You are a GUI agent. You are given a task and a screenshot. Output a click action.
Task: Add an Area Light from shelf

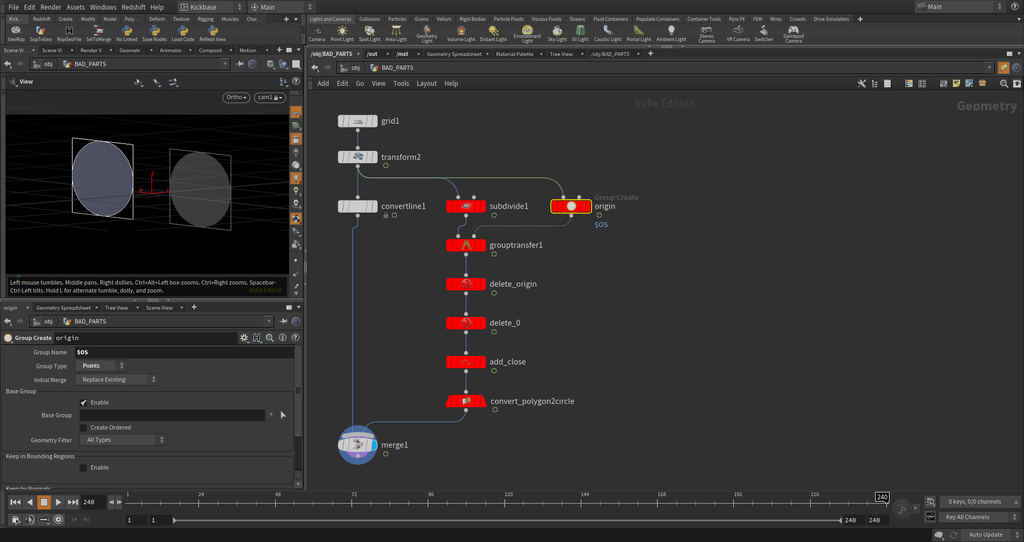click(x=396, y=33)
